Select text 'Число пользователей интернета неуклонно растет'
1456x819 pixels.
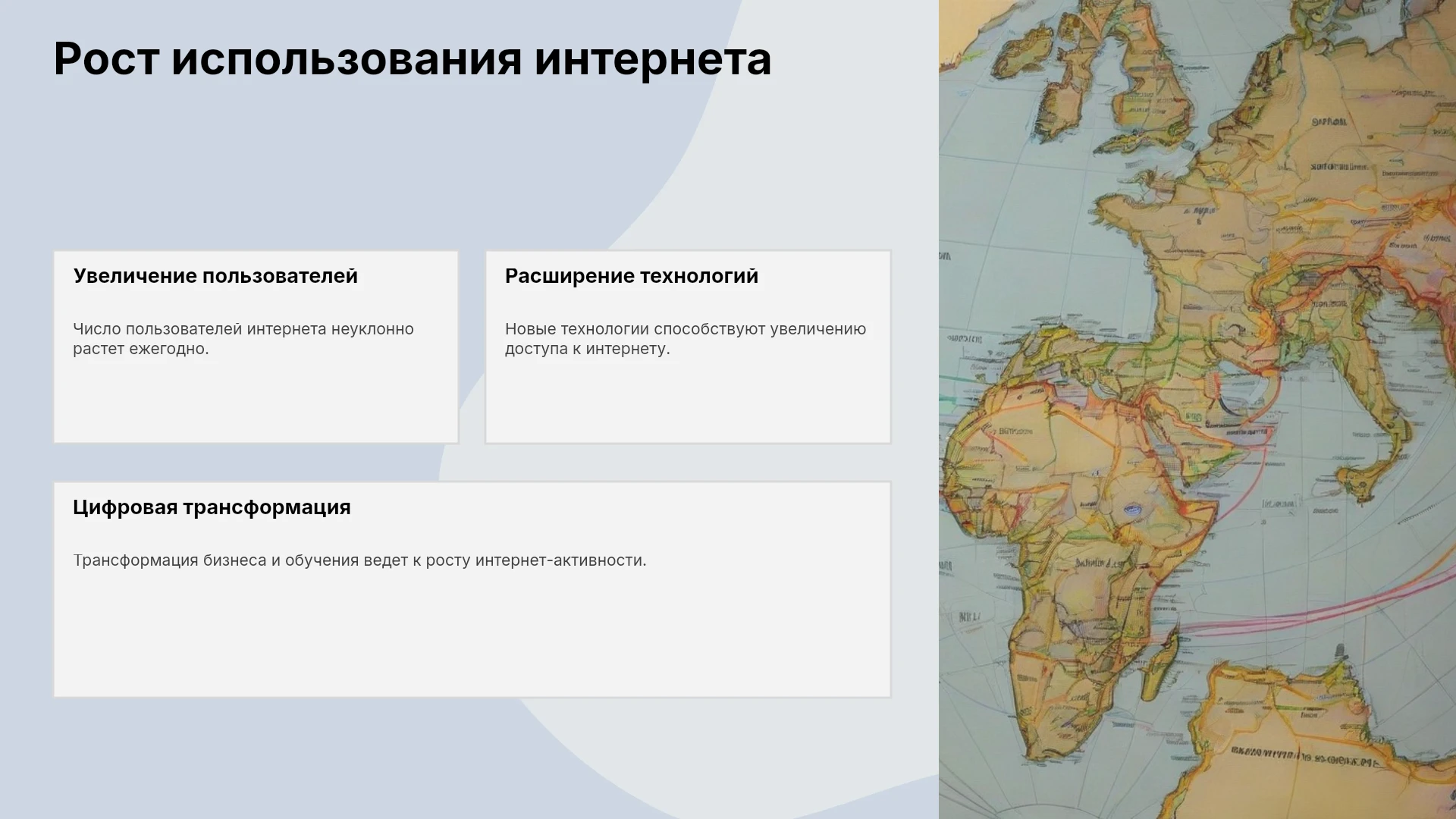243,339
